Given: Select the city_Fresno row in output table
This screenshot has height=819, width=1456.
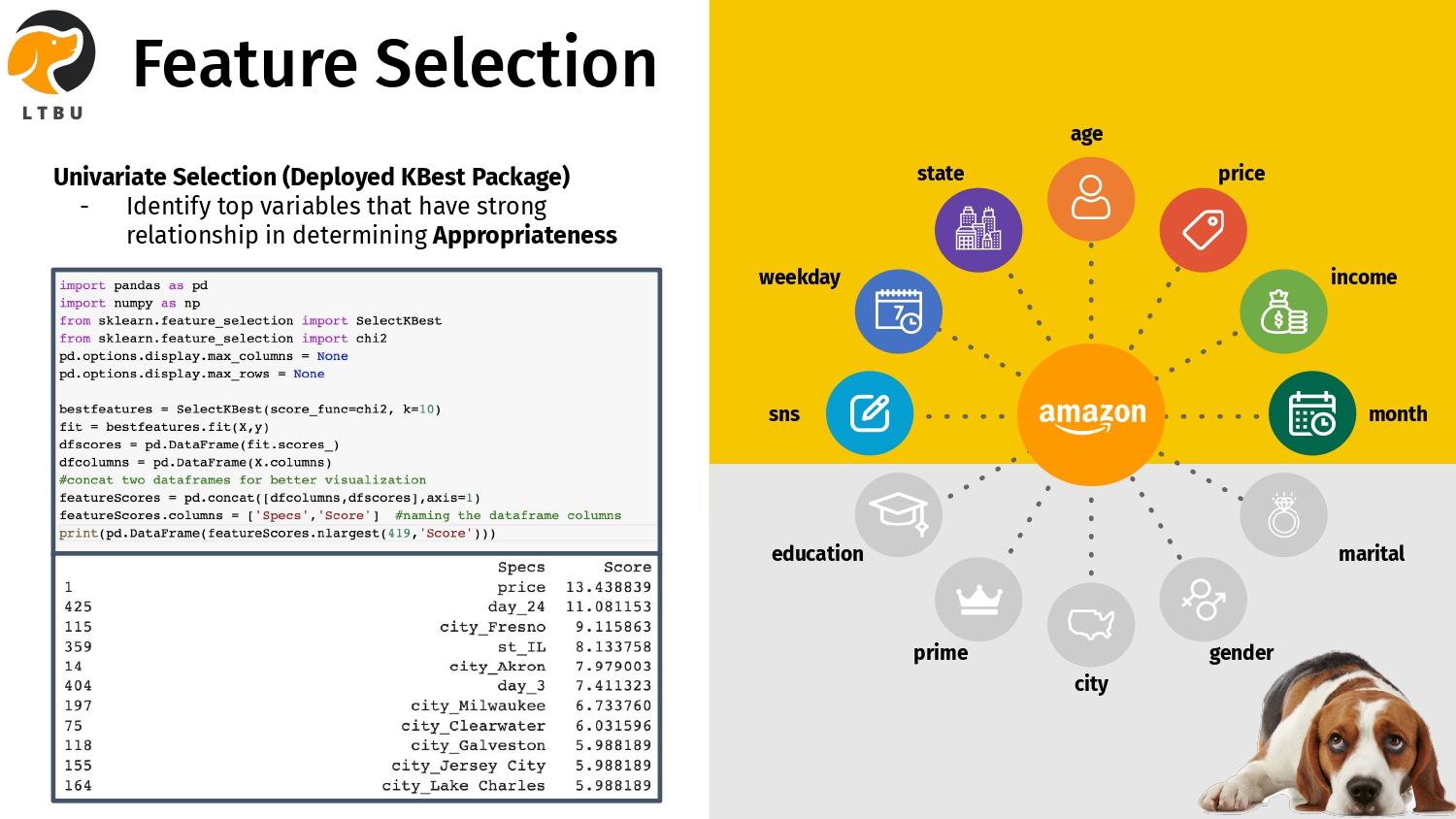Looking at the screenshot, I should coord(357,627).
